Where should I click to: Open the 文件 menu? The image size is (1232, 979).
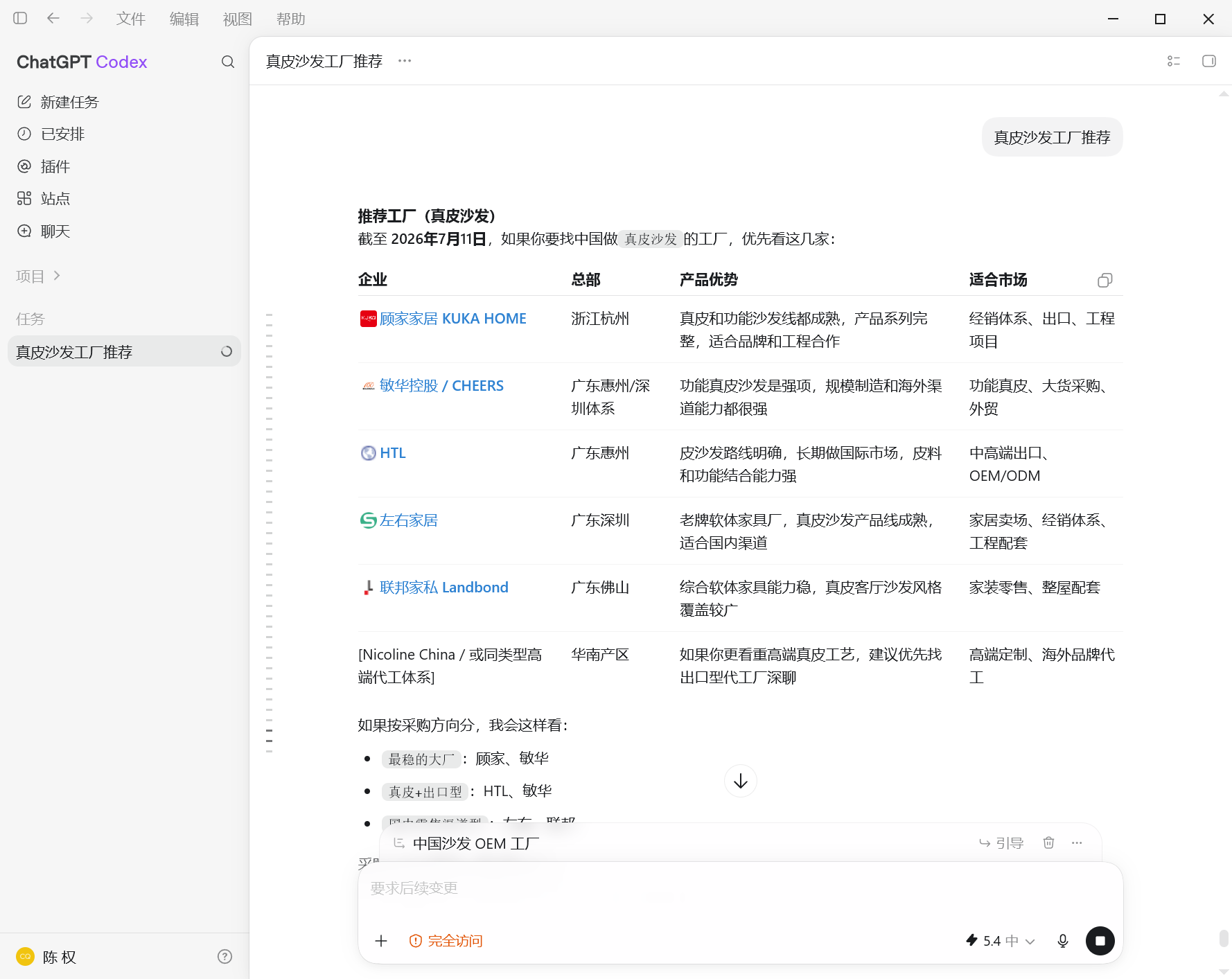(131, 19)
